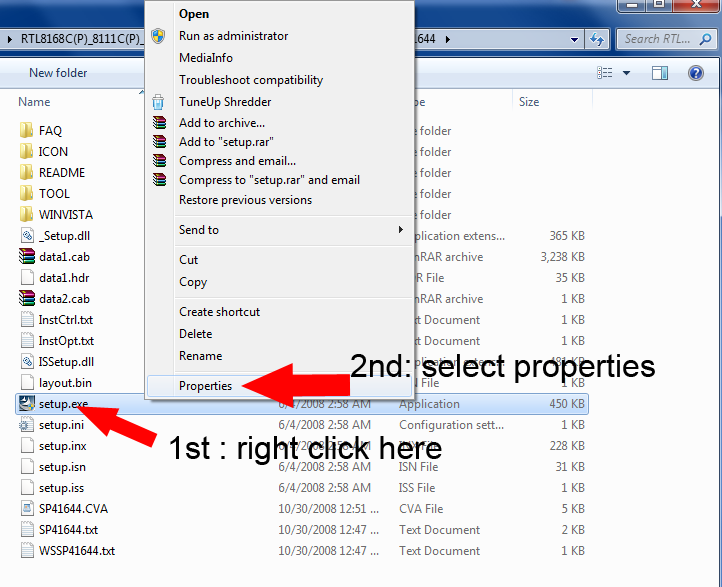Click the New folder button
Screen dimensions: 722x587
click(x=58, y=73)
